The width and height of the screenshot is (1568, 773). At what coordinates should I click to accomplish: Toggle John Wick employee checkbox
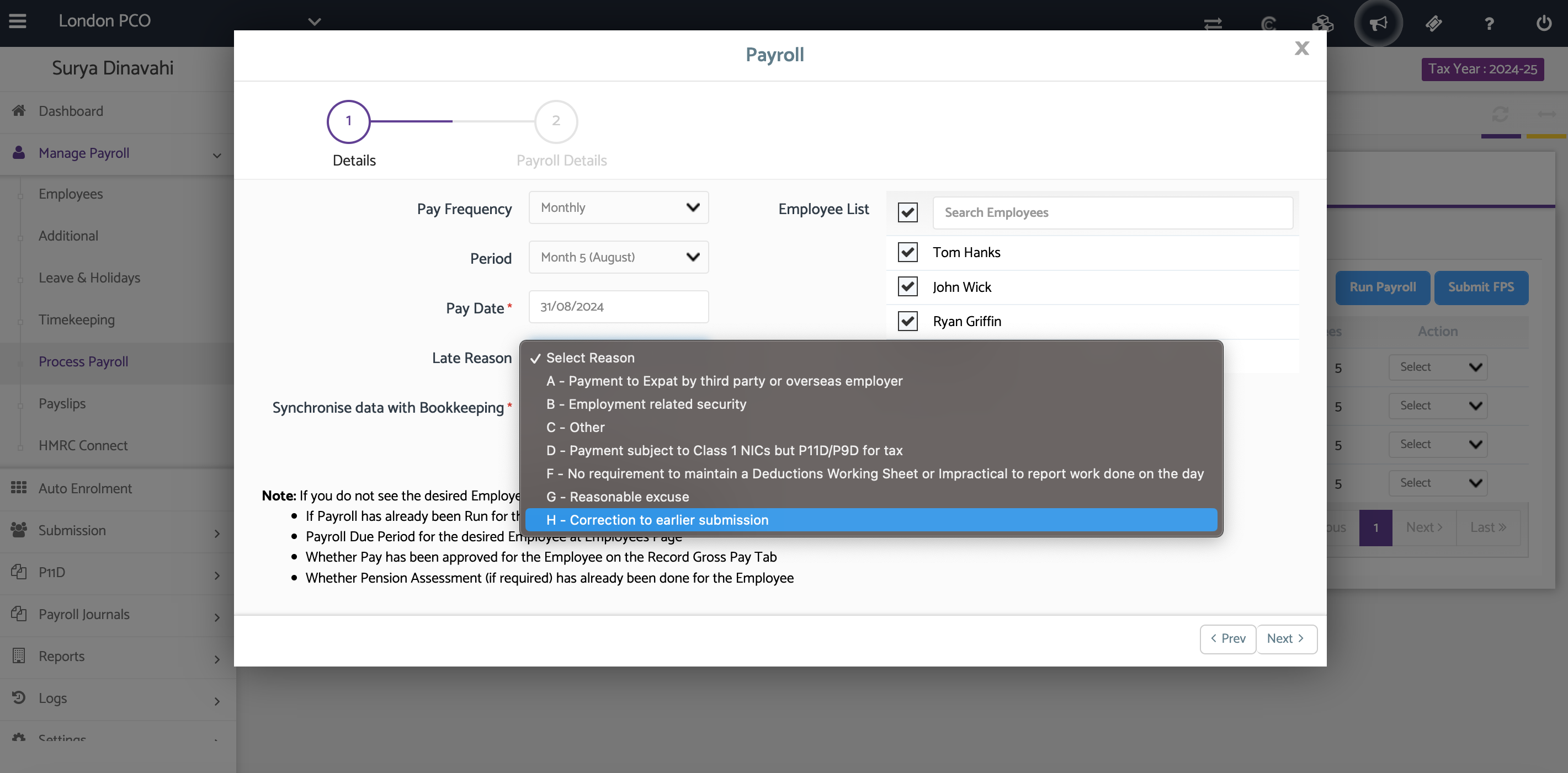(x=907, y=286)
